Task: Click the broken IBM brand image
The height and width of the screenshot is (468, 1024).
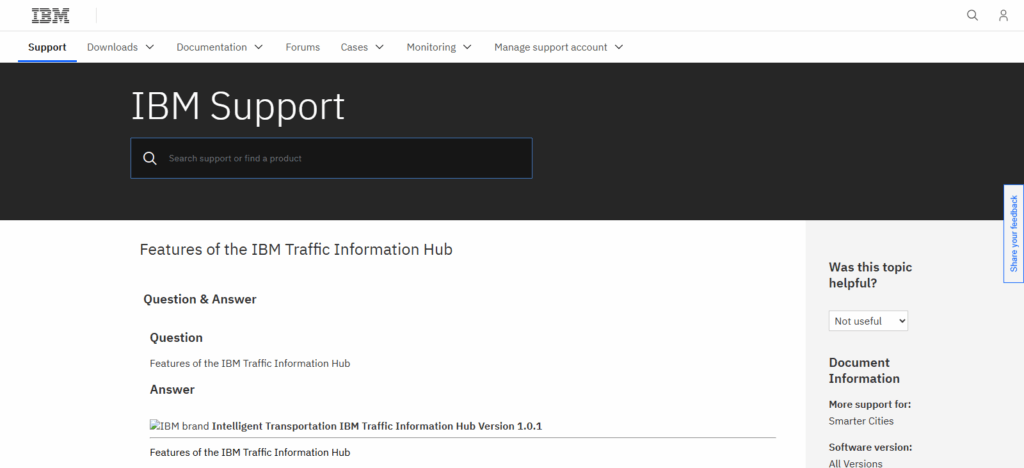Action: (x=179, y=426)
